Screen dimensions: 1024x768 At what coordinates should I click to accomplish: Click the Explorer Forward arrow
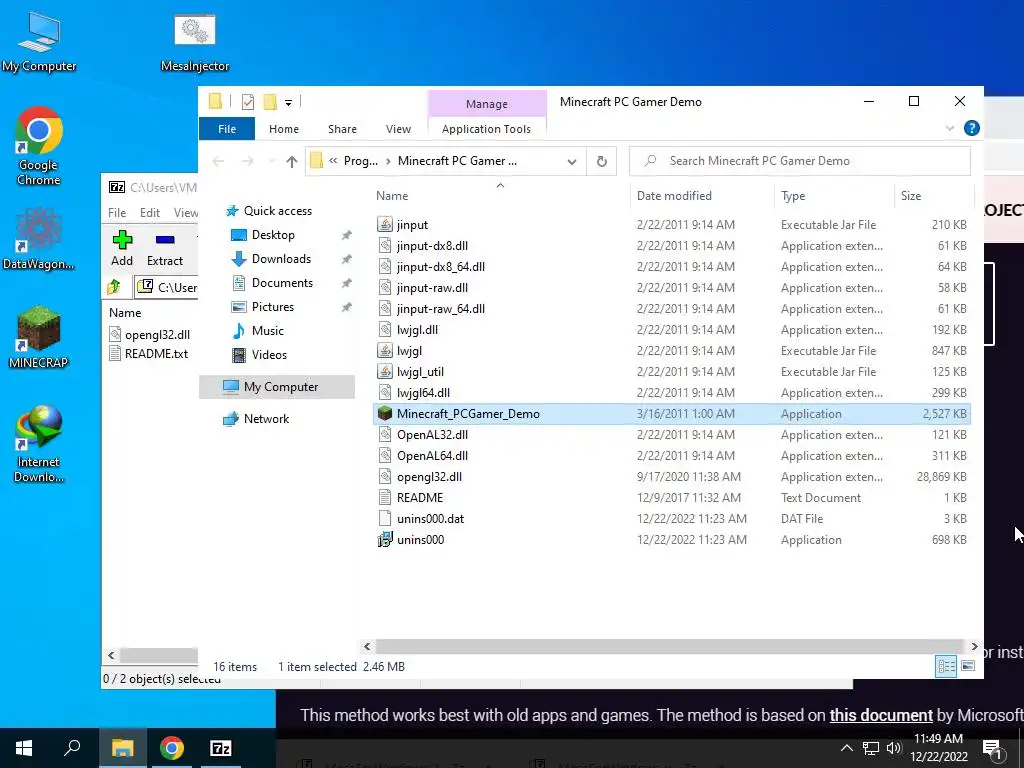click(248, 161)
